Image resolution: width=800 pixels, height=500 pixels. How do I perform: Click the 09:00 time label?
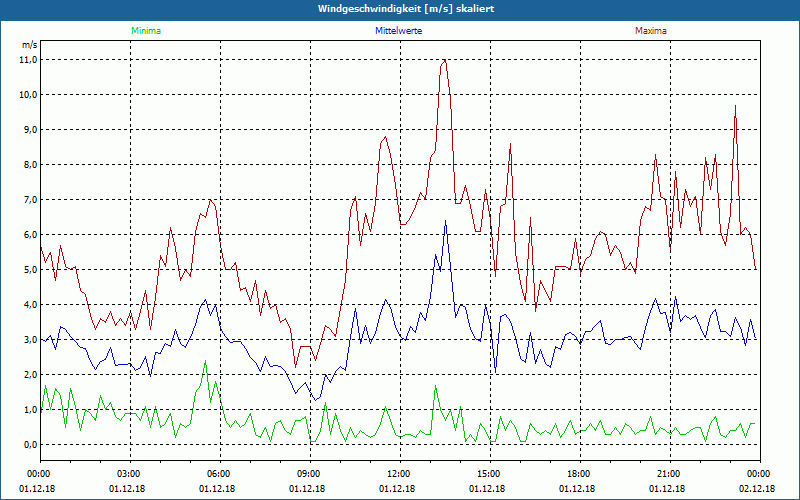310,474
